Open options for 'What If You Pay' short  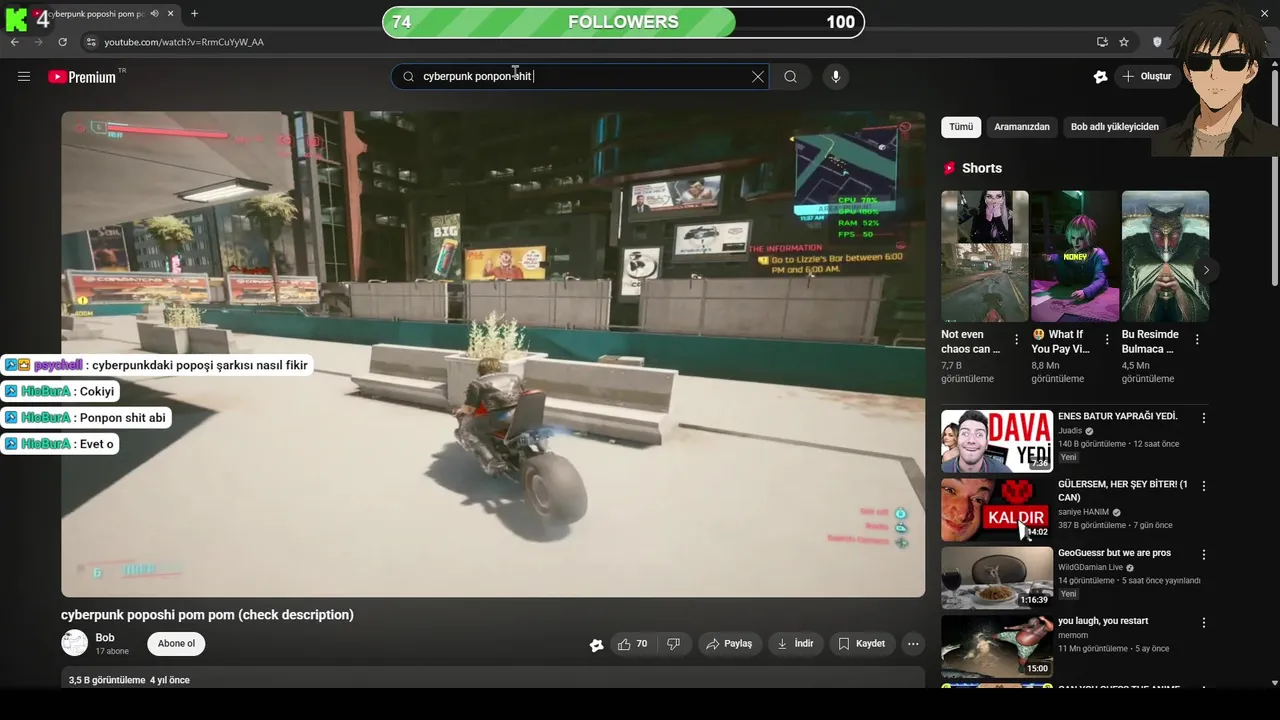(1106, 340)
